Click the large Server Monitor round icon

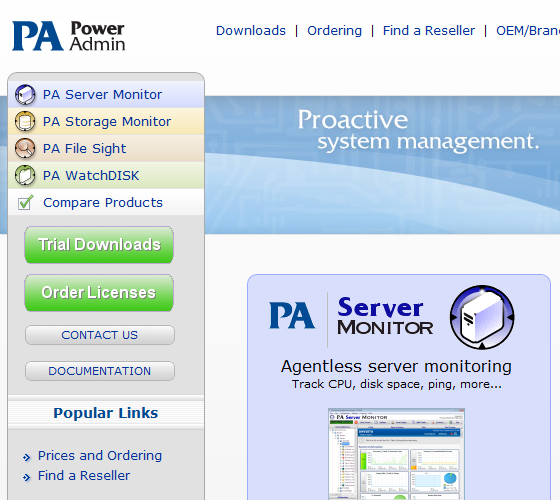coord(482,317)
